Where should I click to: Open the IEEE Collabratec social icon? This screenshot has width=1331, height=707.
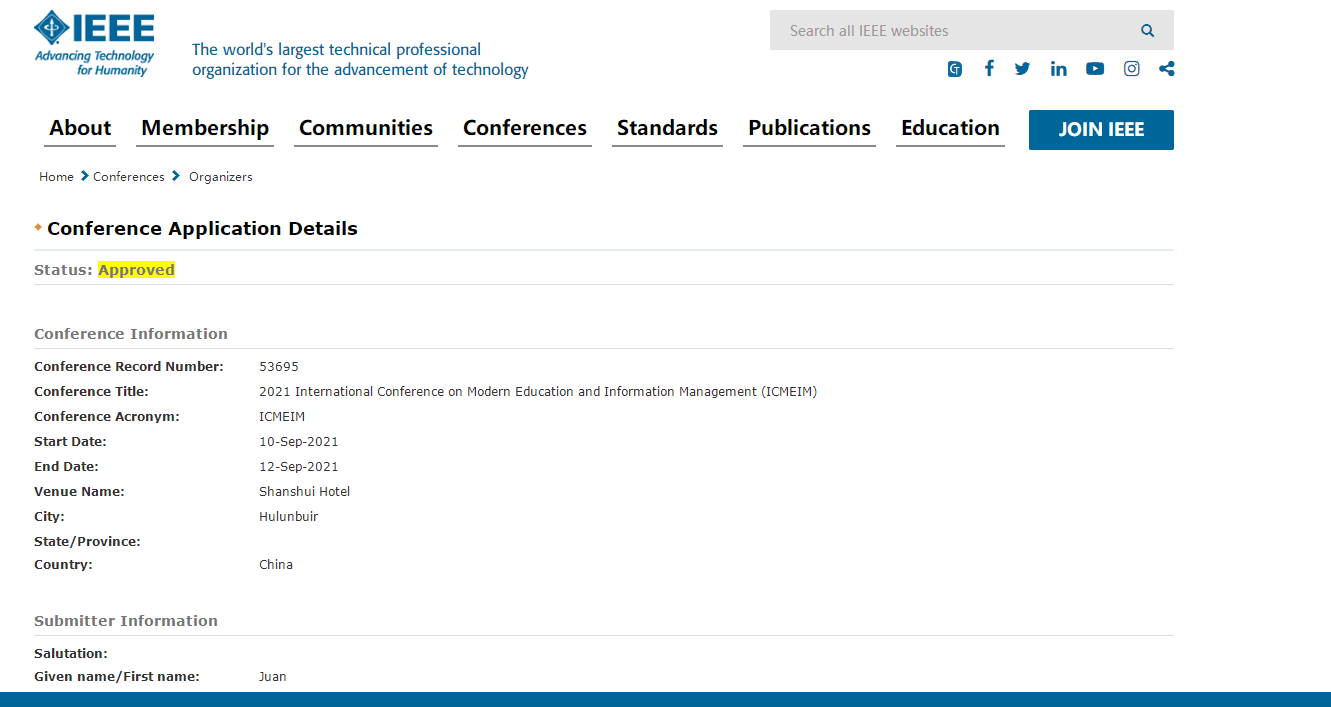(x=955, y=69)
